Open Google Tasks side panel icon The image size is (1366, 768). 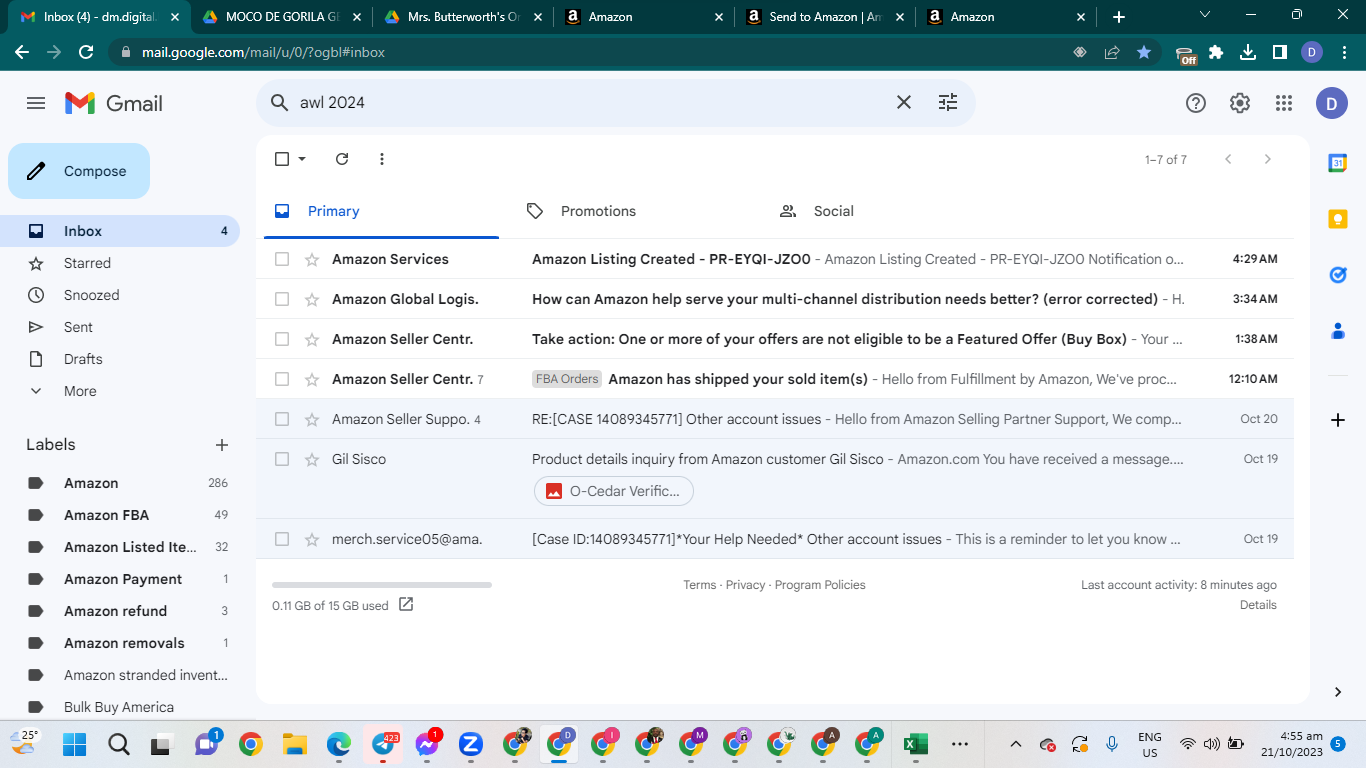click(1338, 275)
